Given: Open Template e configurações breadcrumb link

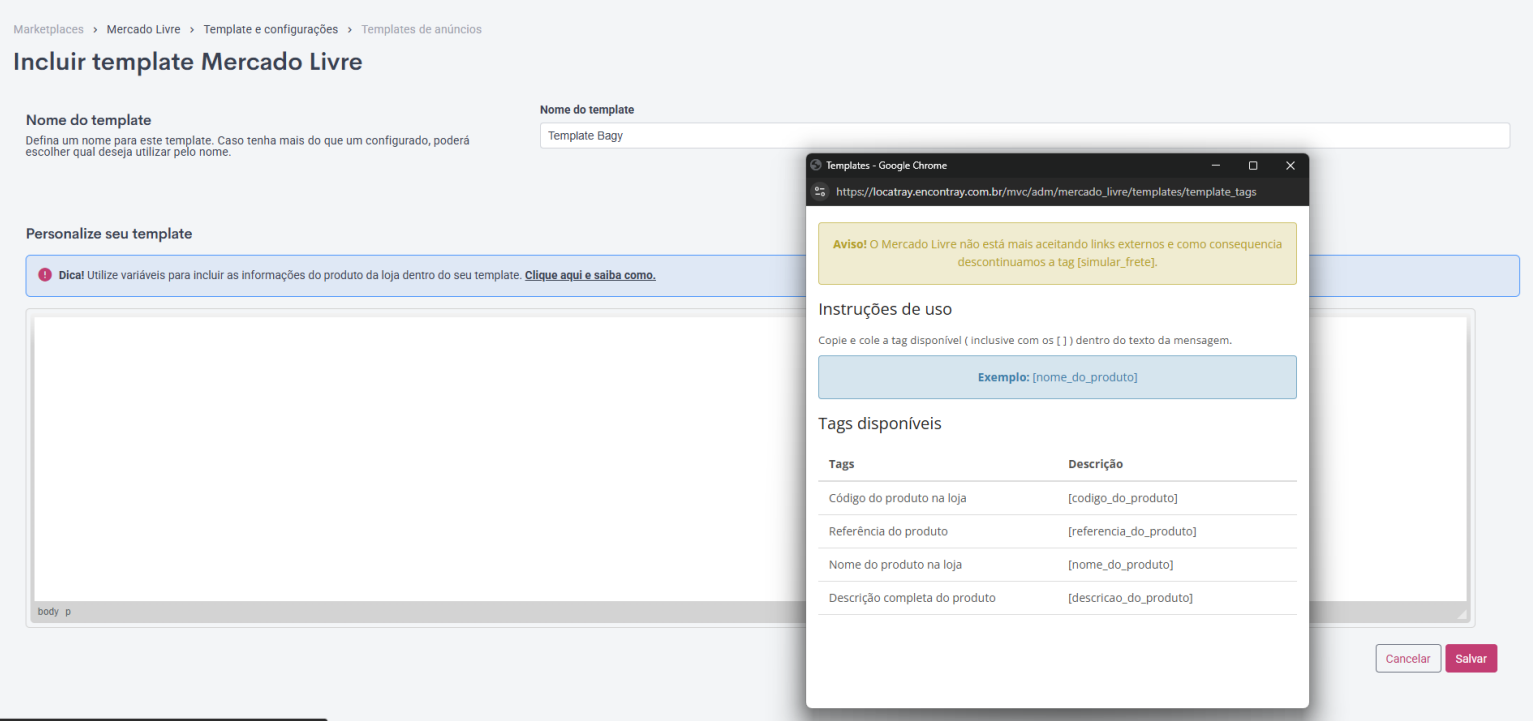Looking at the screenshot, I should tap(271, 30).
